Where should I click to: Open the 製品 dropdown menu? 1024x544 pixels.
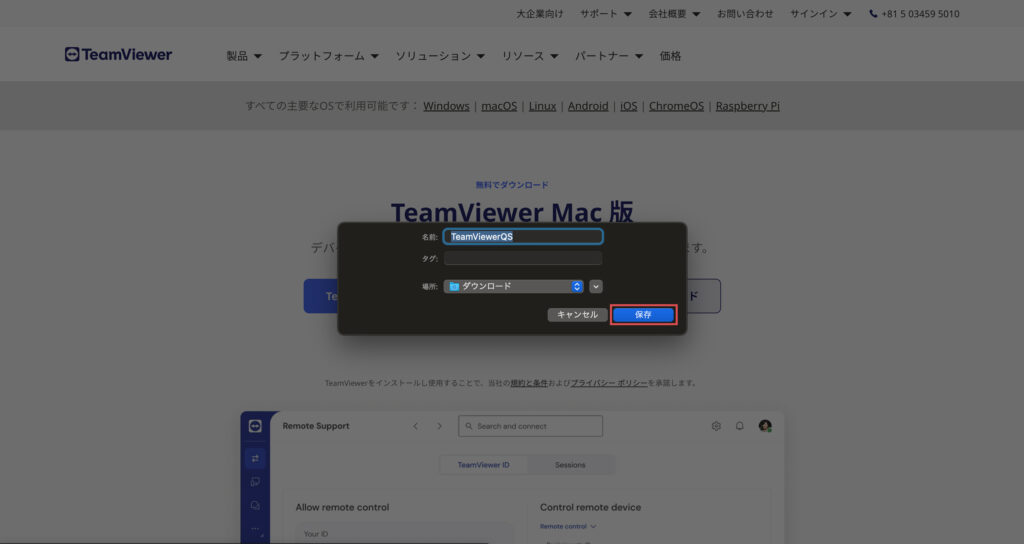(244, 56)
